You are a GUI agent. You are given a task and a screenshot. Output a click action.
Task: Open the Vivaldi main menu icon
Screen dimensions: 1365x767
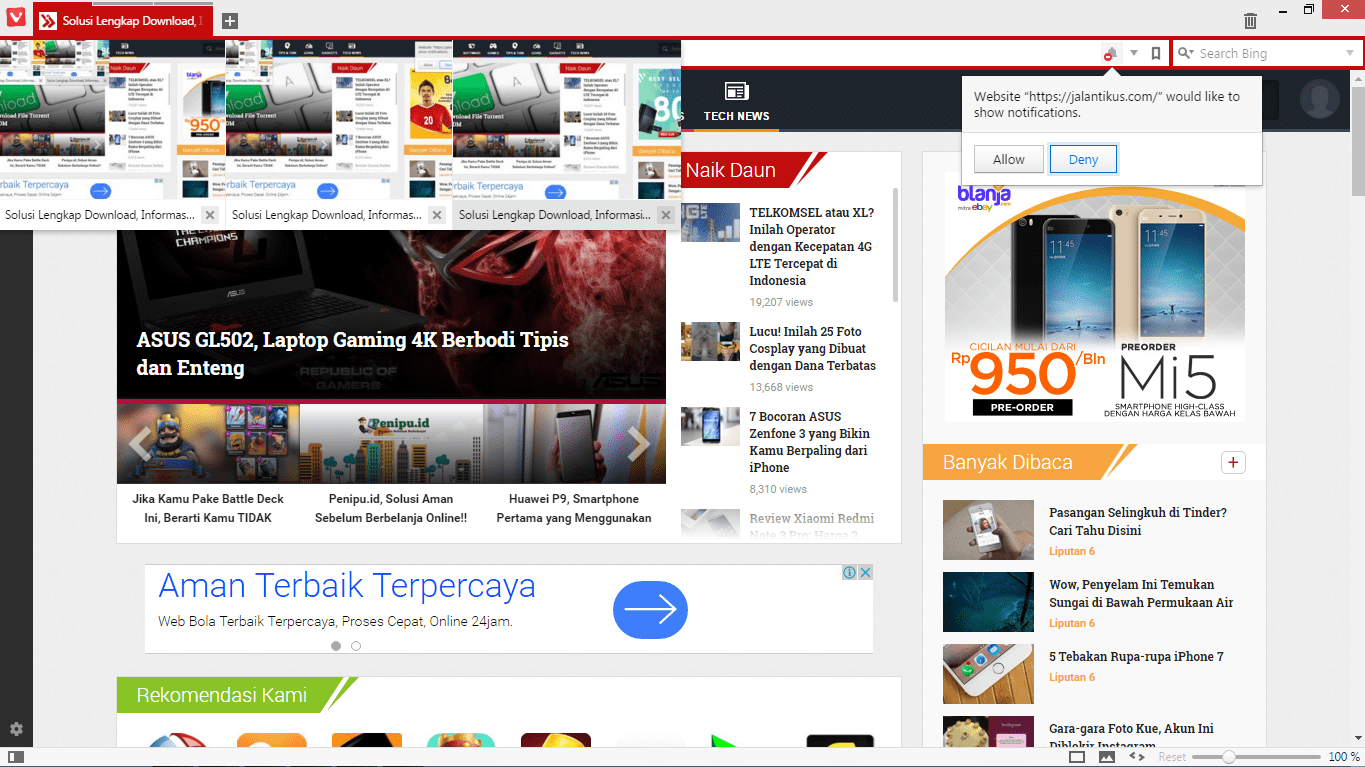pos(16,19)
